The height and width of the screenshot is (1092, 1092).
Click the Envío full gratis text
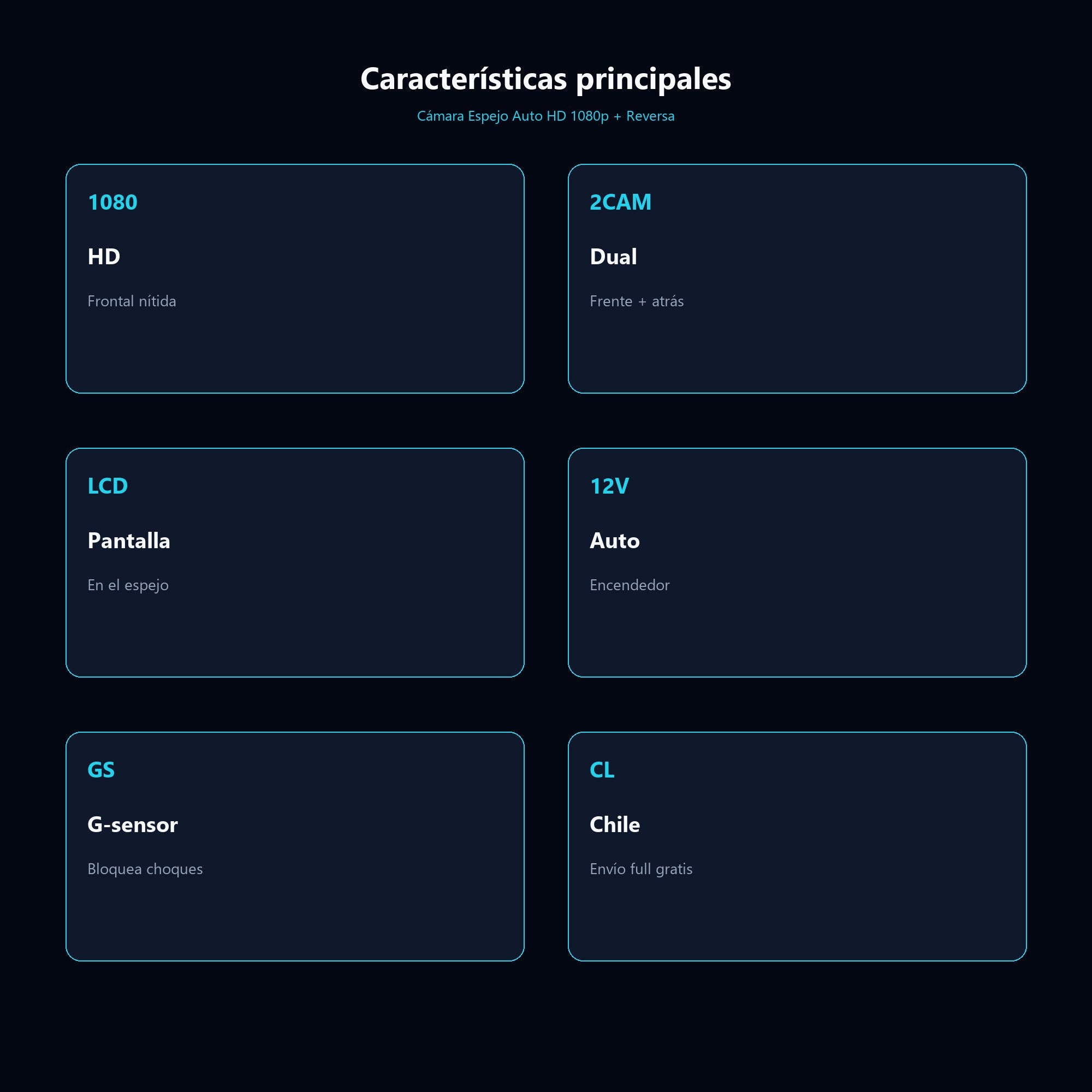(641, 869)
